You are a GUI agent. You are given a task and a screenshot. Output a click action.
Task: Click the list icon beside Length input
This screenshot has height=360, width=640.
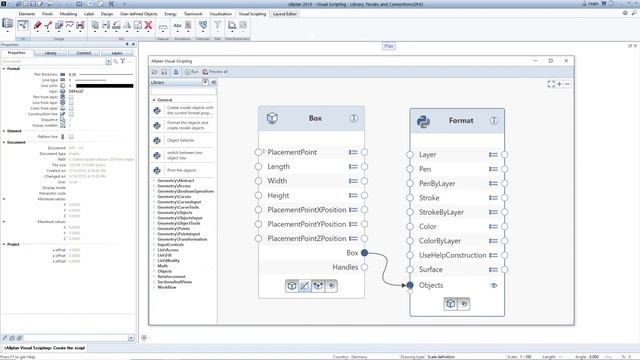[353, 167]
